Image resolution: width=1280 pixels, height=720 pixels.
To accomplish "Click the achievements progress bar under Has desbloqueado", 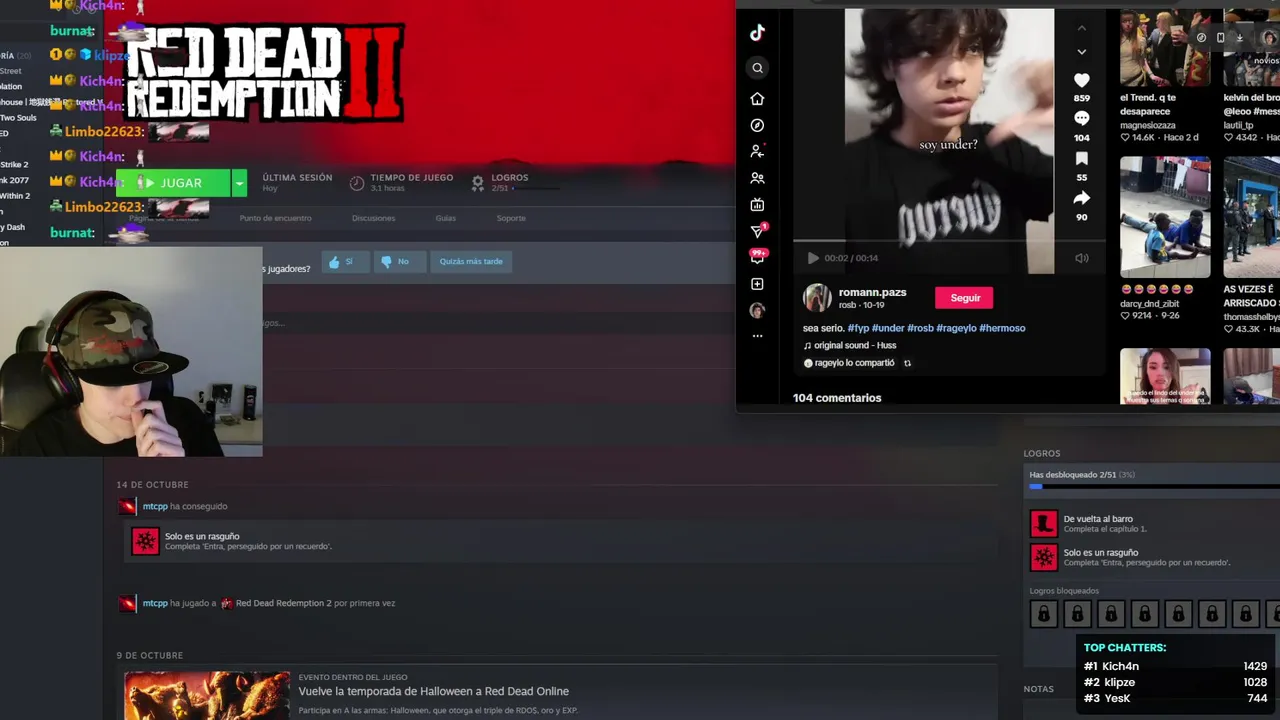I will pyautogui.click(x=1154, y=487).
